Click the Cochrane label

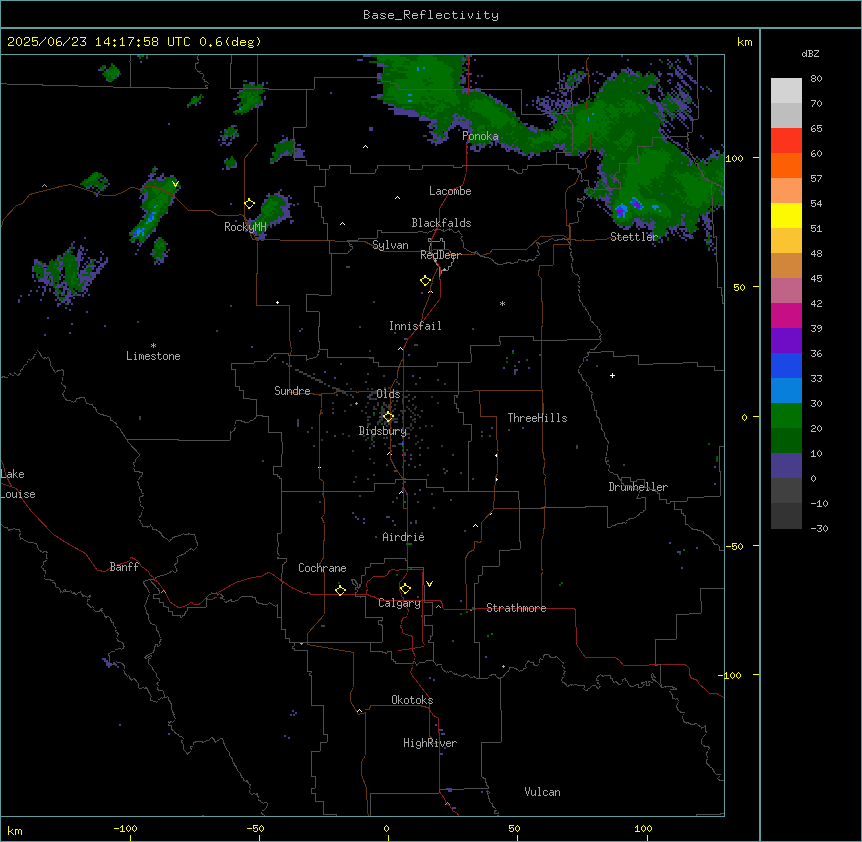(x=322, y=568)
